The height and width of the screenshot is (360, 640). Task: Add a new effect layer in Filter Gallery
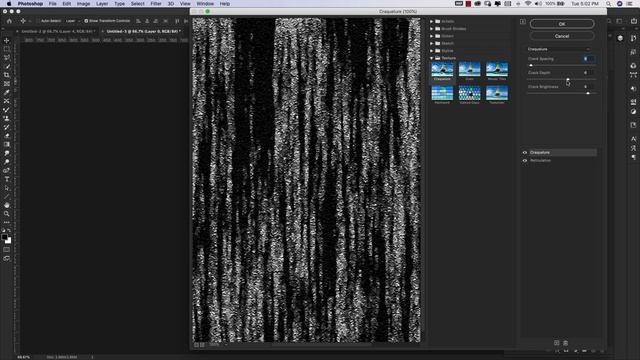[556, 343]
